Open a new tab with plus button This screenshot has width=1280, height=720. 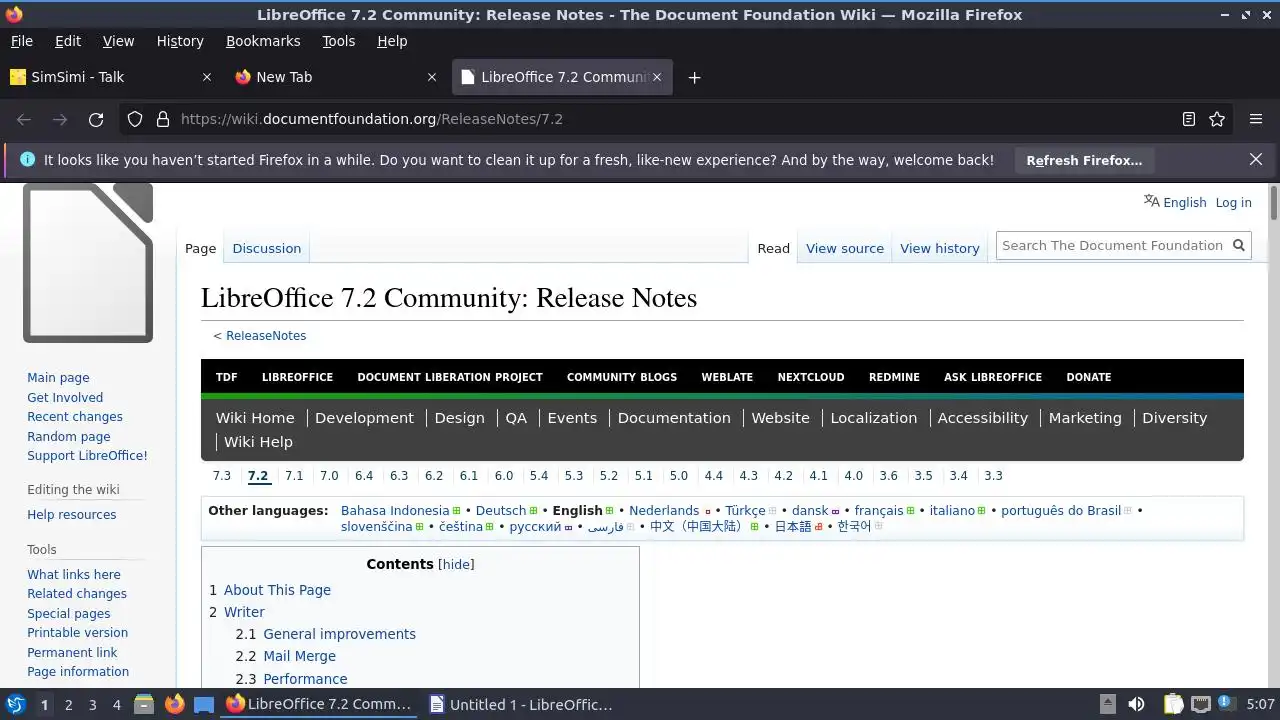coord(694,77)
